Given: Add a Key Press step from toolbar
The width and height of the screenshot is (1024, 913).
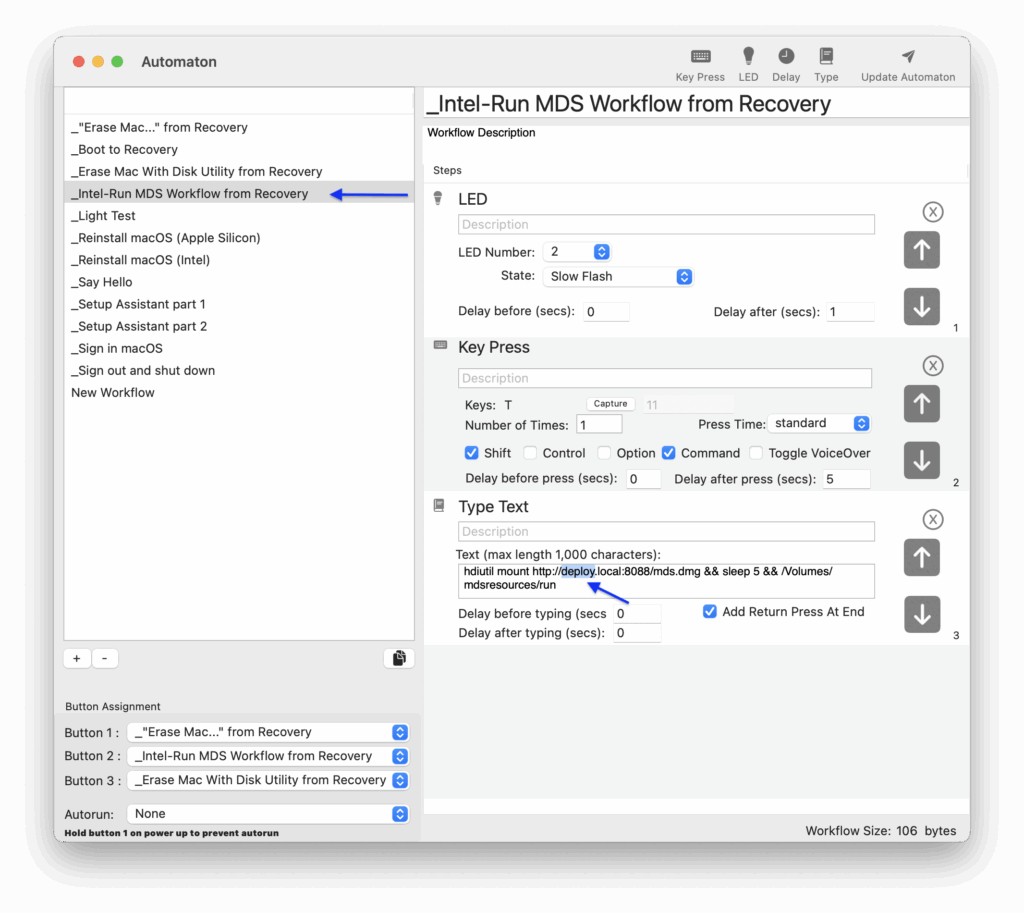Looking at the screenshot, I should click(700, 65).
